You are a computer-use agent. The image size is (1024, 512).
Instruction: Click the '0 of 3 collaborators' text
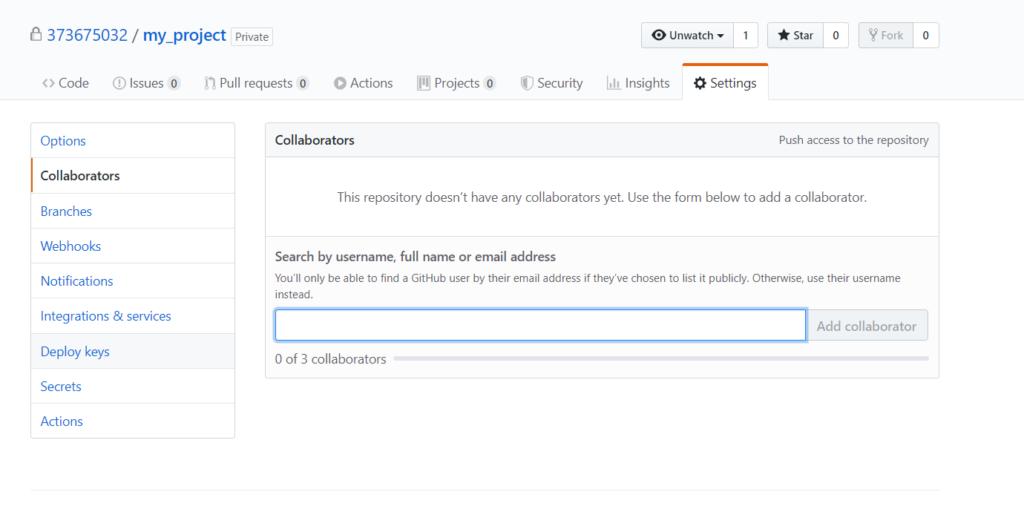[x=330, y=359]
